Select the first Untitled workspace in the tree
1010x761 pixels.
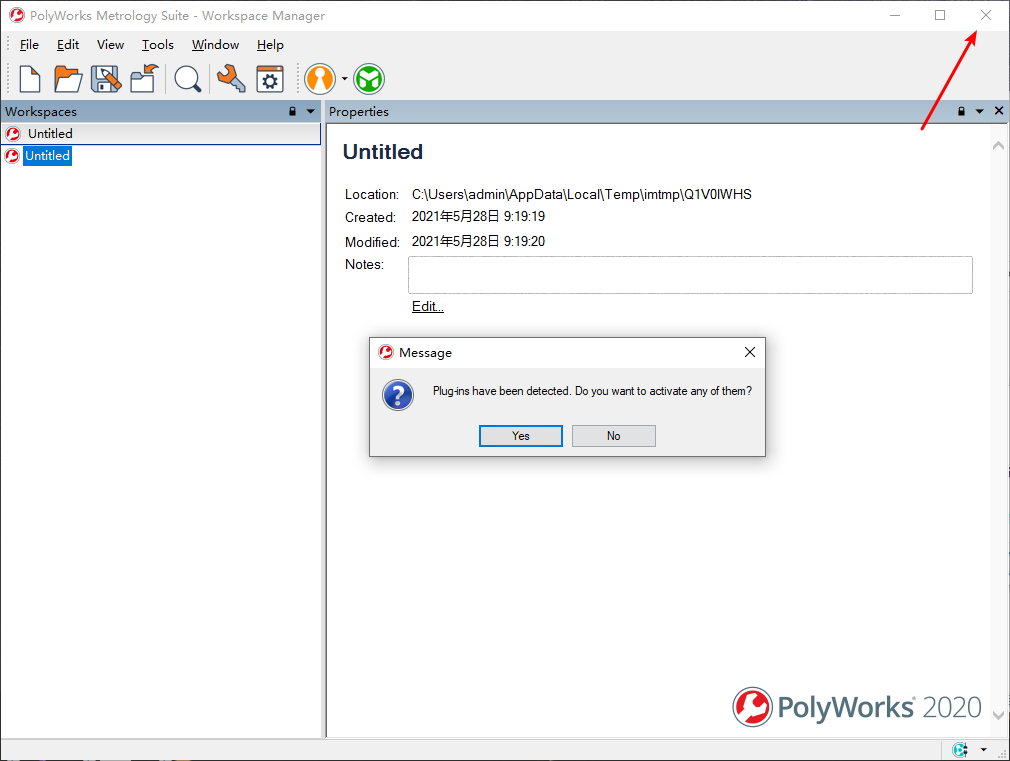tap(161, 133)
